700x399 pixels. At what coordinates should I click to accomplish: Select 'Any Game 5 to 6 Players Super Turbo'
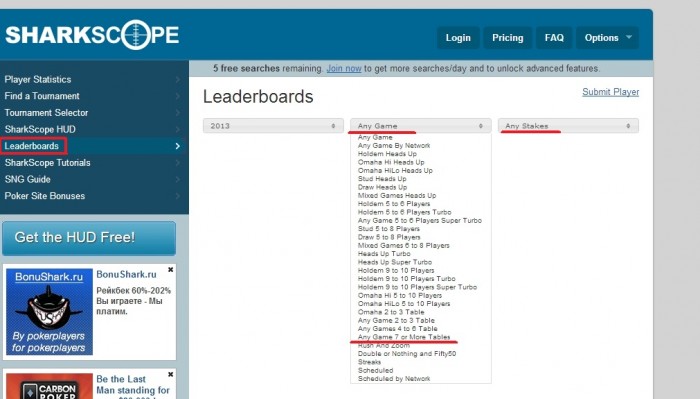420,220
